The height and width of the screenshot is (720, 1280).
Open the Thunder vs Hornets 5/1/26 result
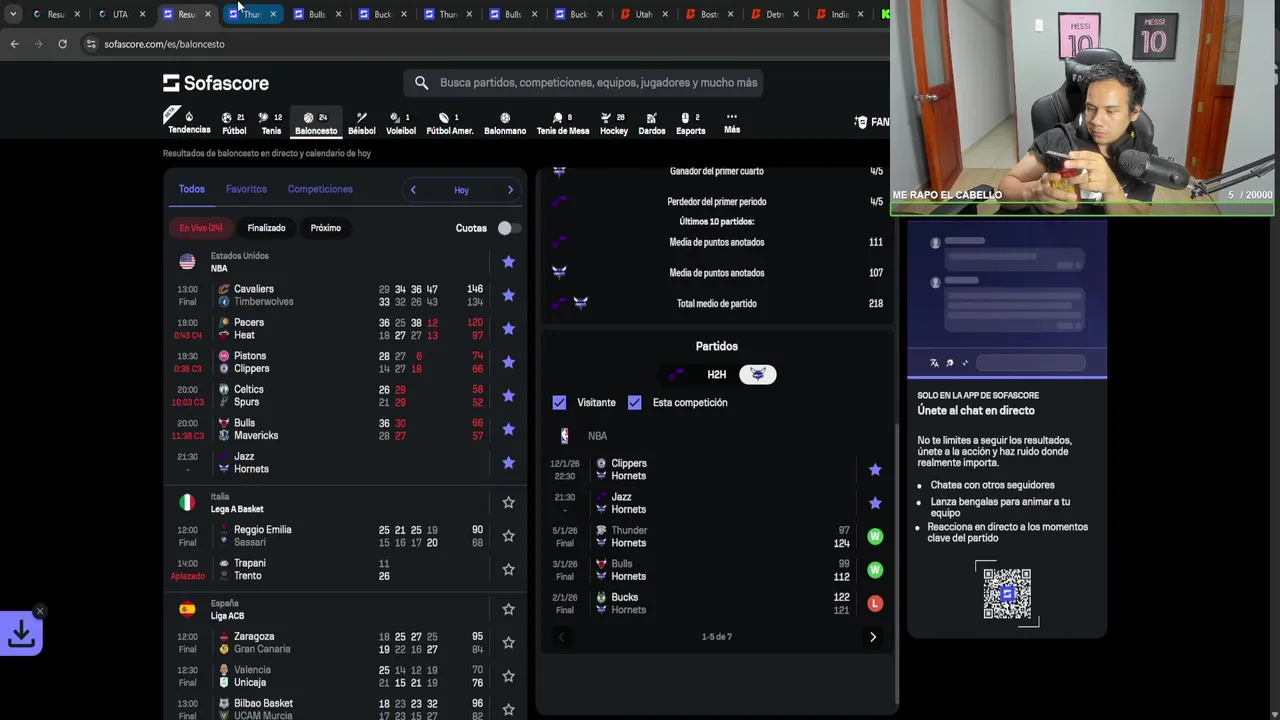pos(716,537)
